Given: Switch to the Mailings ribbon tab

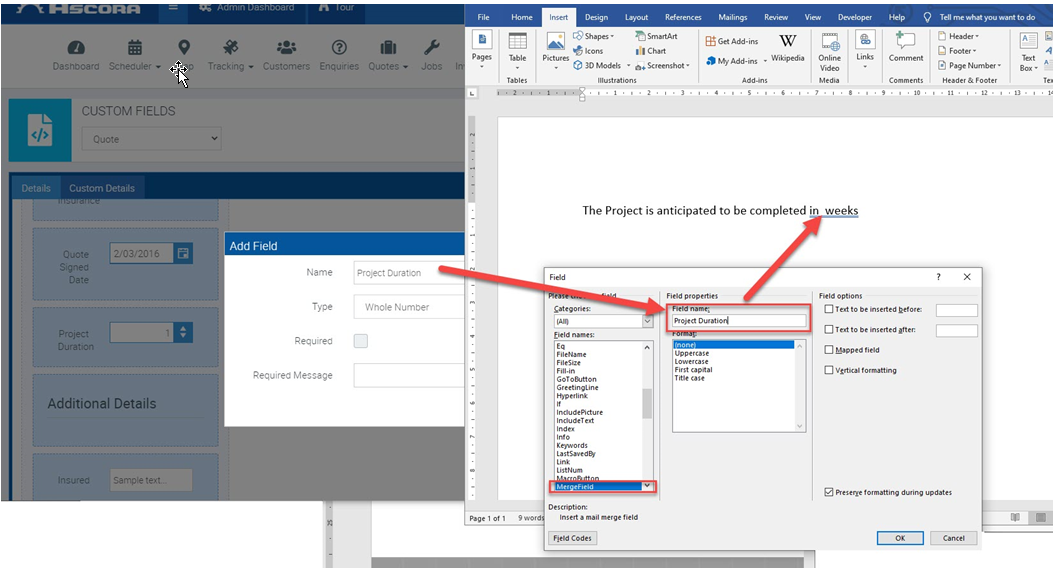Looking at the screenshot, I should click(x=733, y=18).
